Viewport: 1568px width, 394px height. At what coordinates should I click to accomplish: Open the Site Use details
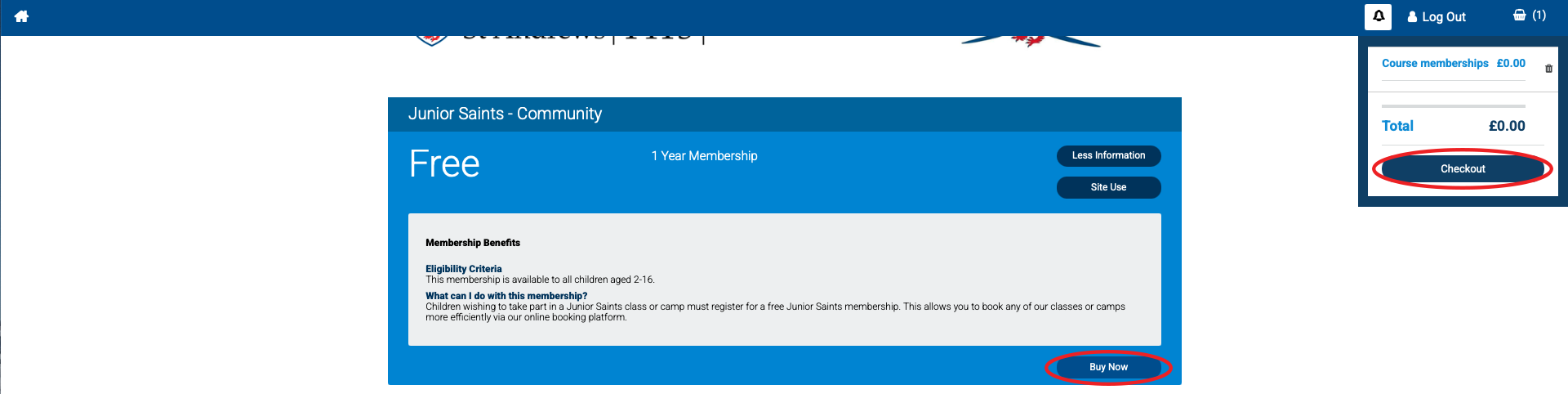coord(1108,187)
